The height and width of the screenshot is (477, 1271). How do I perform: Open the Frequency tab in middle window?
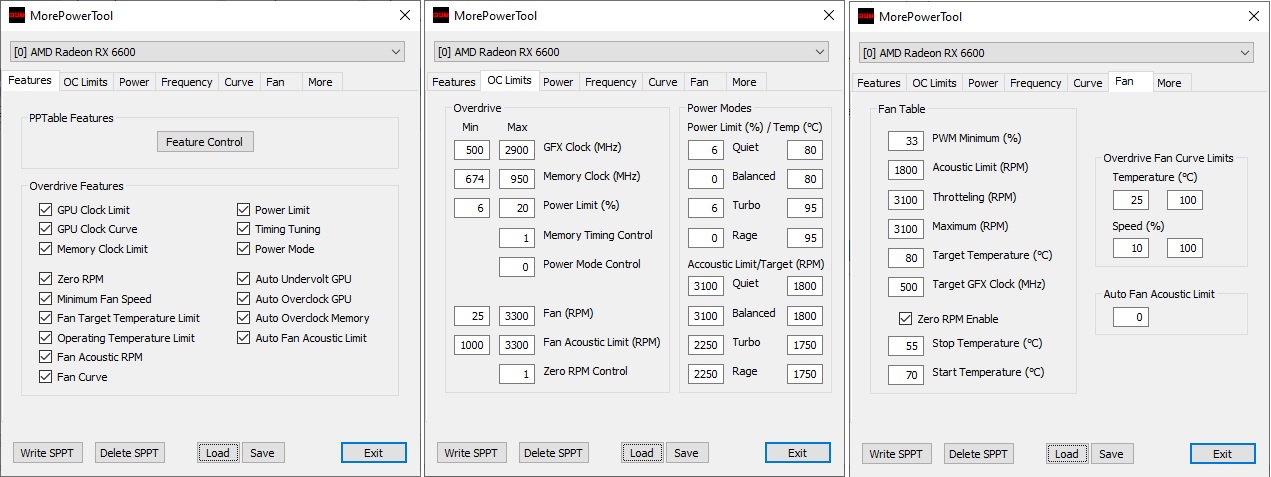click(610, 82)
